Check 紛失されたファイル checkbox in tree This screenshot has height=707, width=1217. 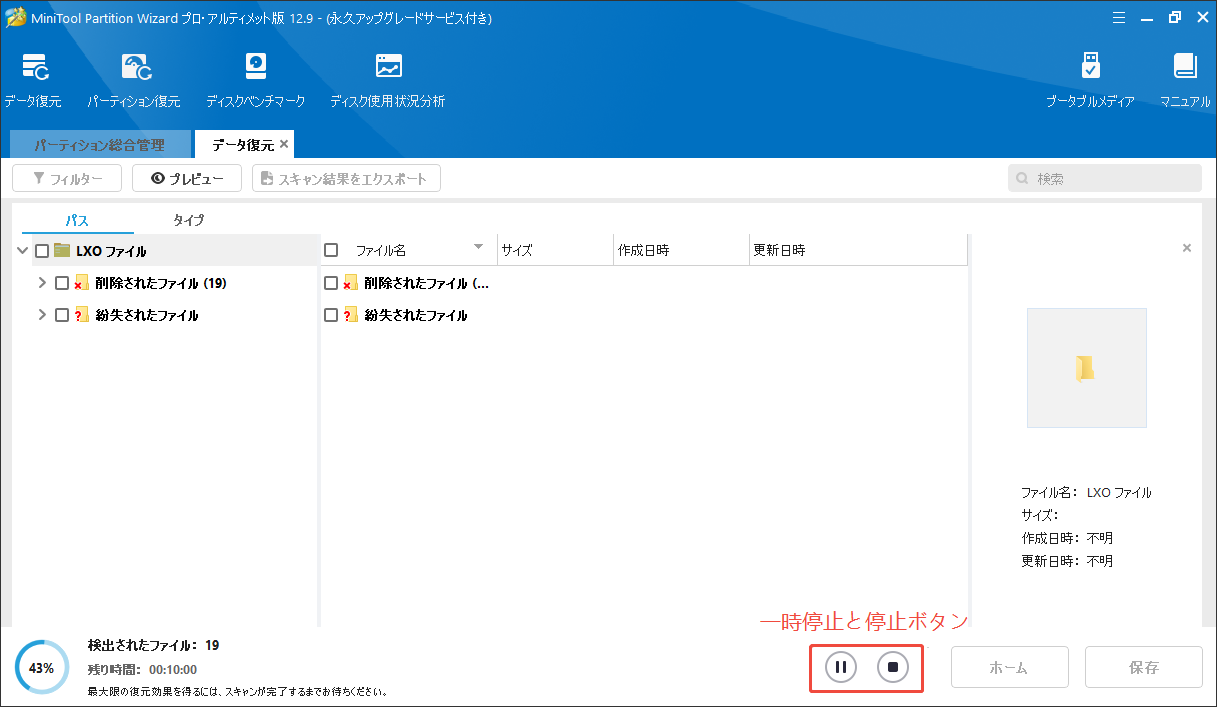62,315
